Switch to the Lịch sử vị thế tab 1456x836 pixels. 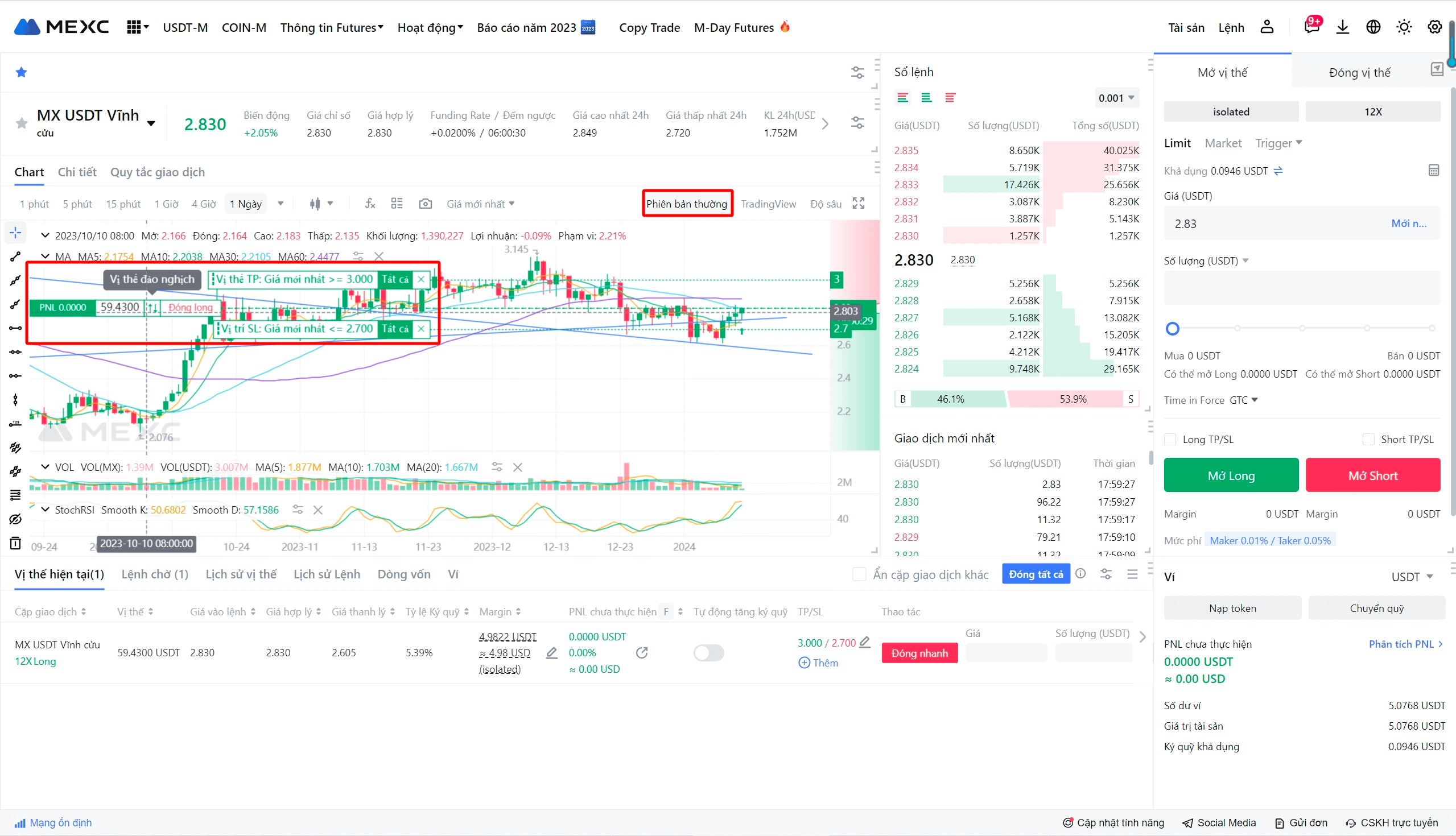[x=241, y=574]
